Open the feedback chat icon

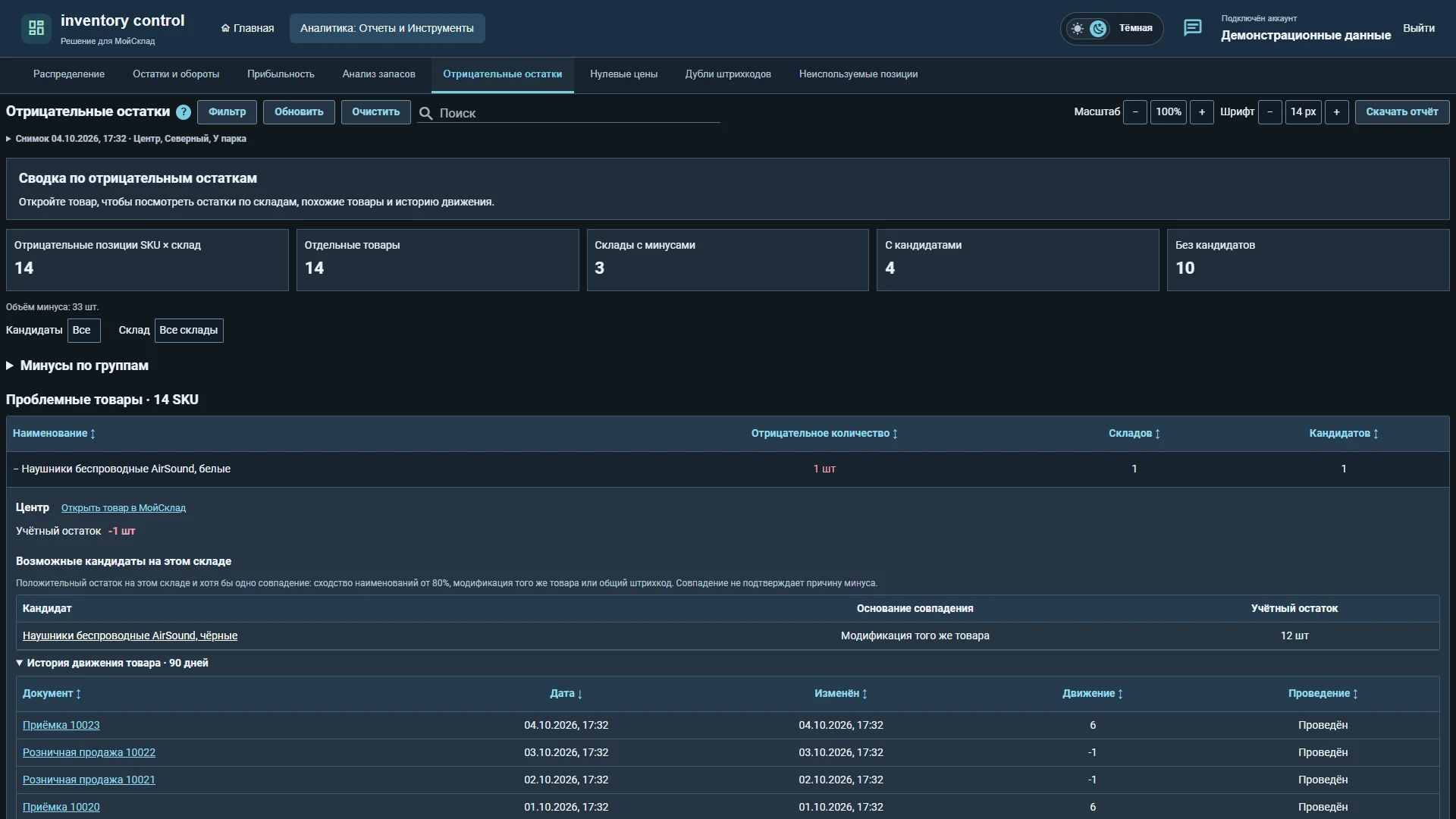(x=1192, y=28)
